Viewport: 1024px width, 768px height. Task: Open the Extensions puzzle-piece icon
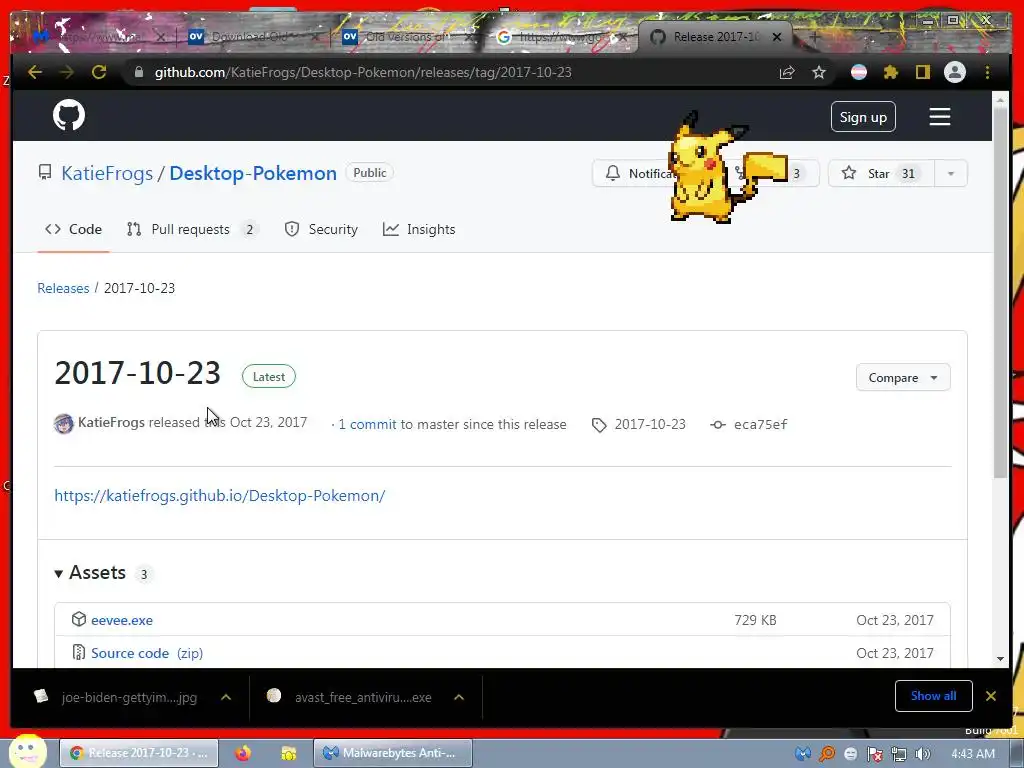[x=891, y=72]
